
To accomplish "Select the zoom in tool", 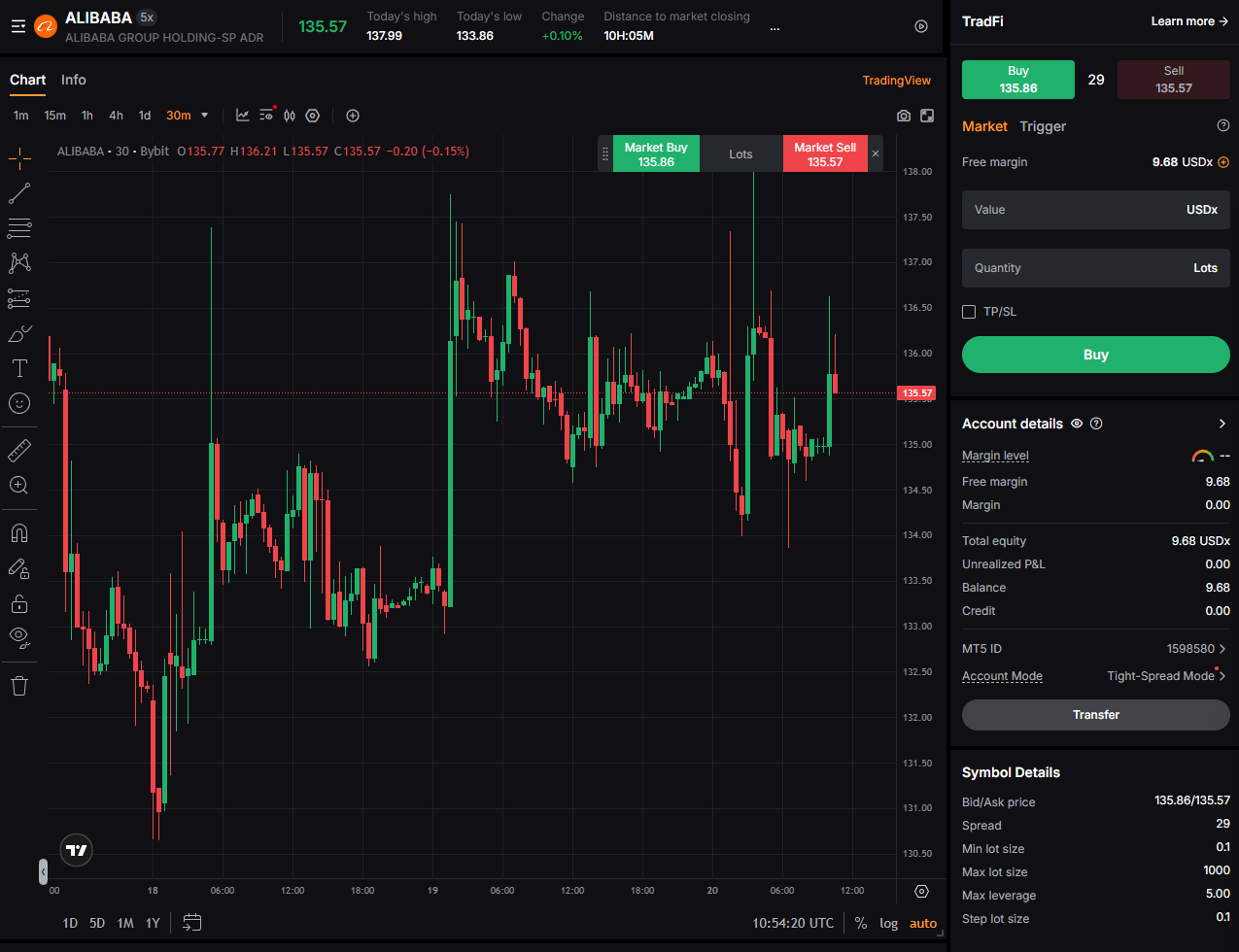I will [x=19, y=485].
